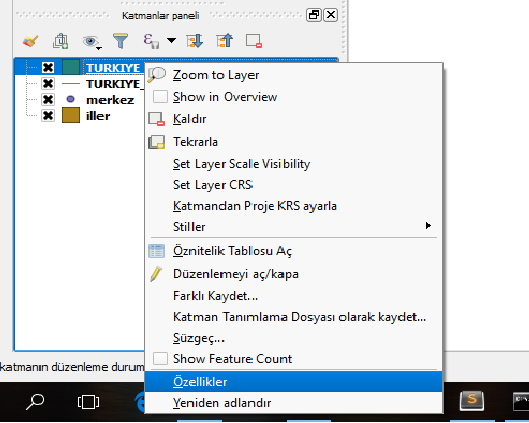Open Özellikler properties
529x423 pixels.
294,382
